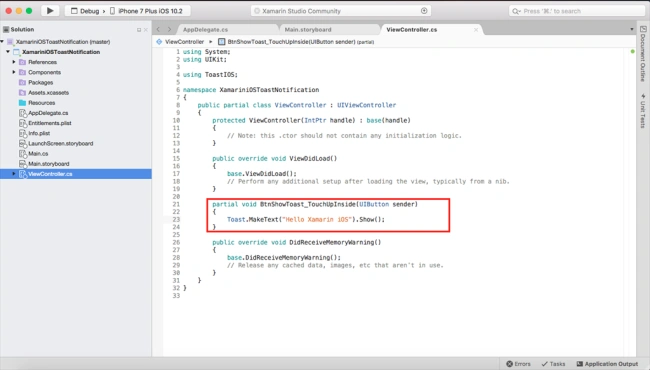Close the Solution pad

point(146,30)
